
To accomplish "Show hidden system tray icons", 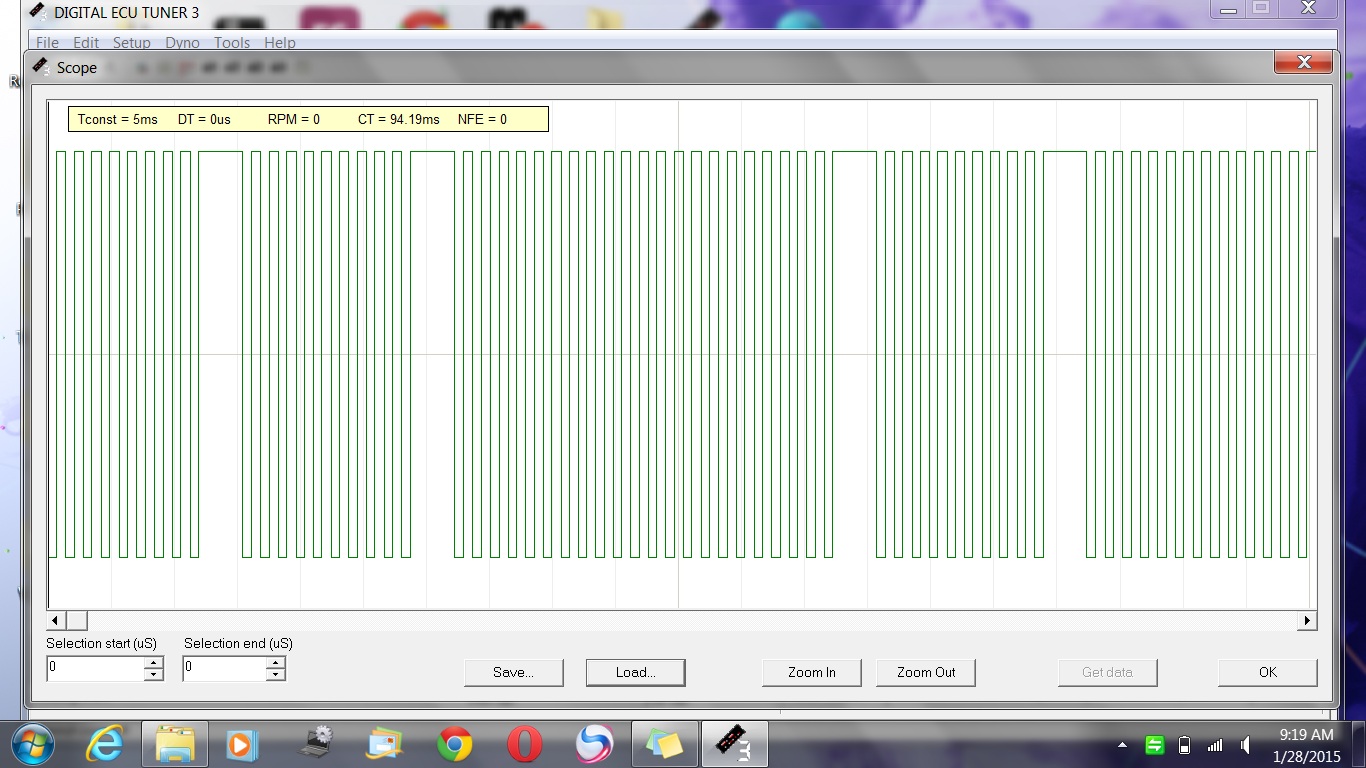I will 1122,745.
